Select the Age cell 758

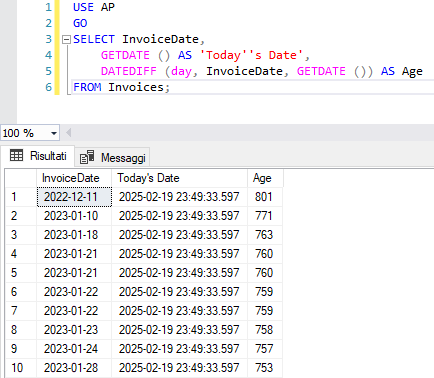[x=265, y=330]
